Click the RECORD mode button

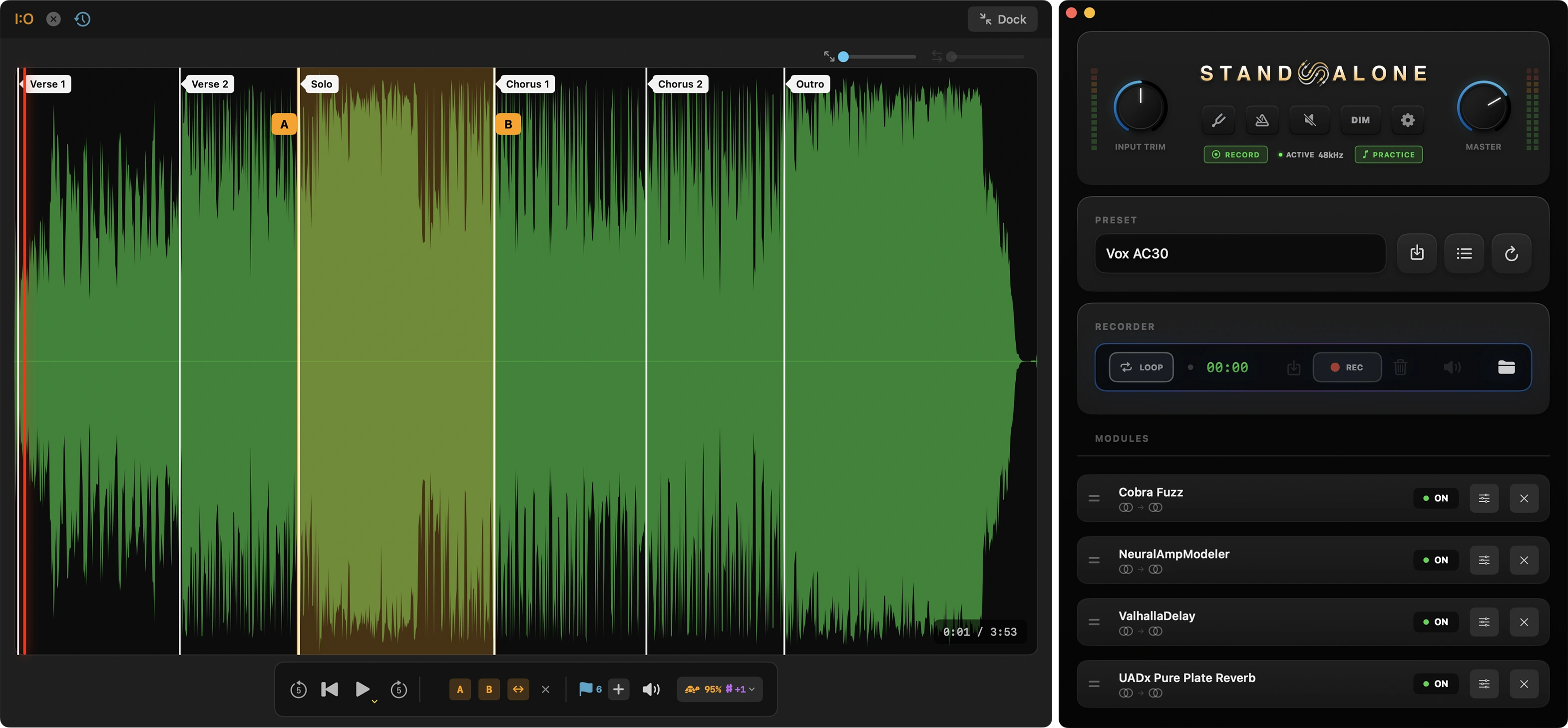(x=1235, y=155)
